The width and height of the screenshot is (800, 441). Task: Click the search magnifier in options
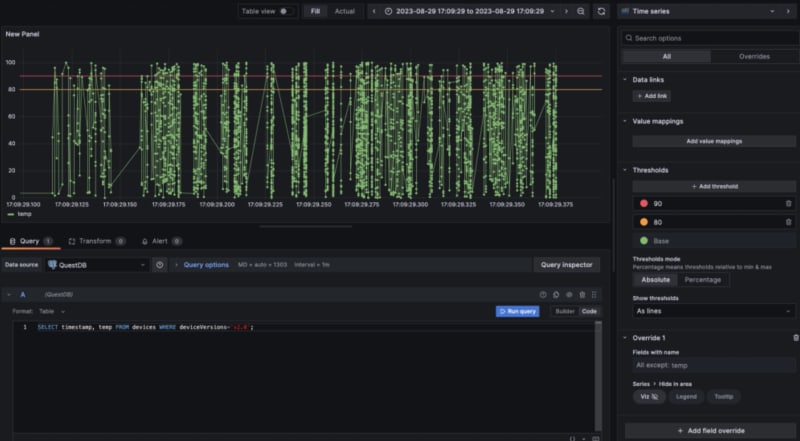[x=629, y=38]
